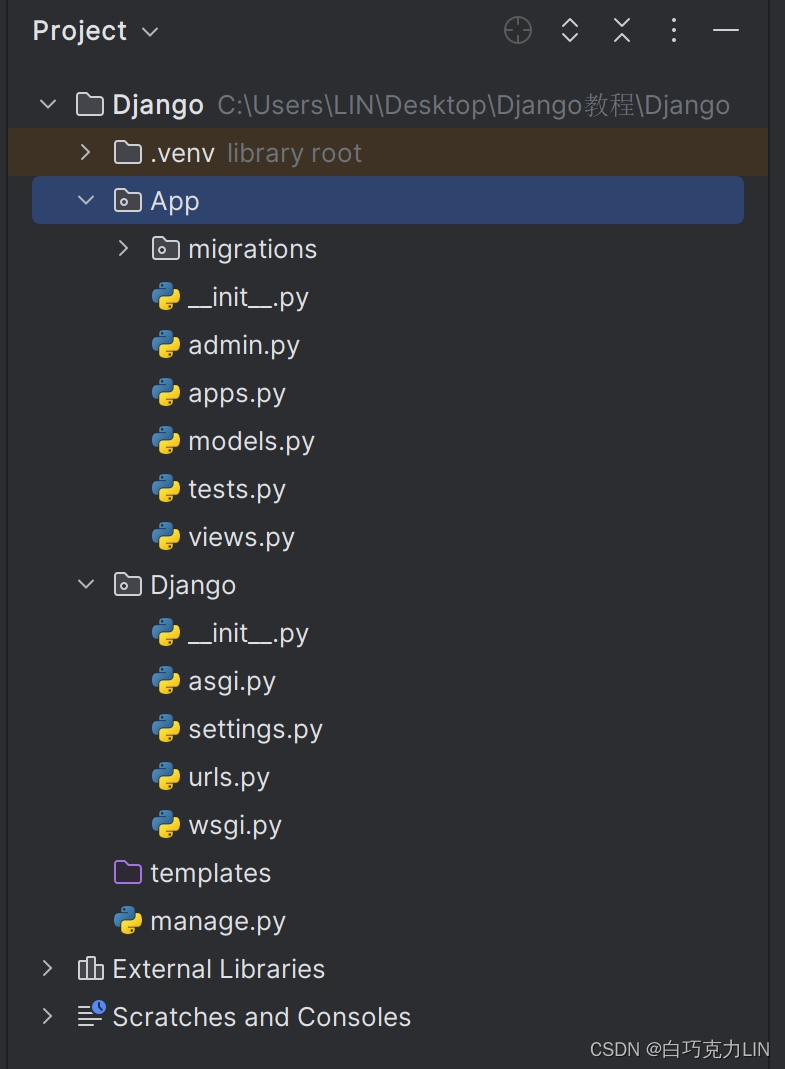Click Python icon beside admin.py
The image size is (785, 1069).
tap(166, 345)
